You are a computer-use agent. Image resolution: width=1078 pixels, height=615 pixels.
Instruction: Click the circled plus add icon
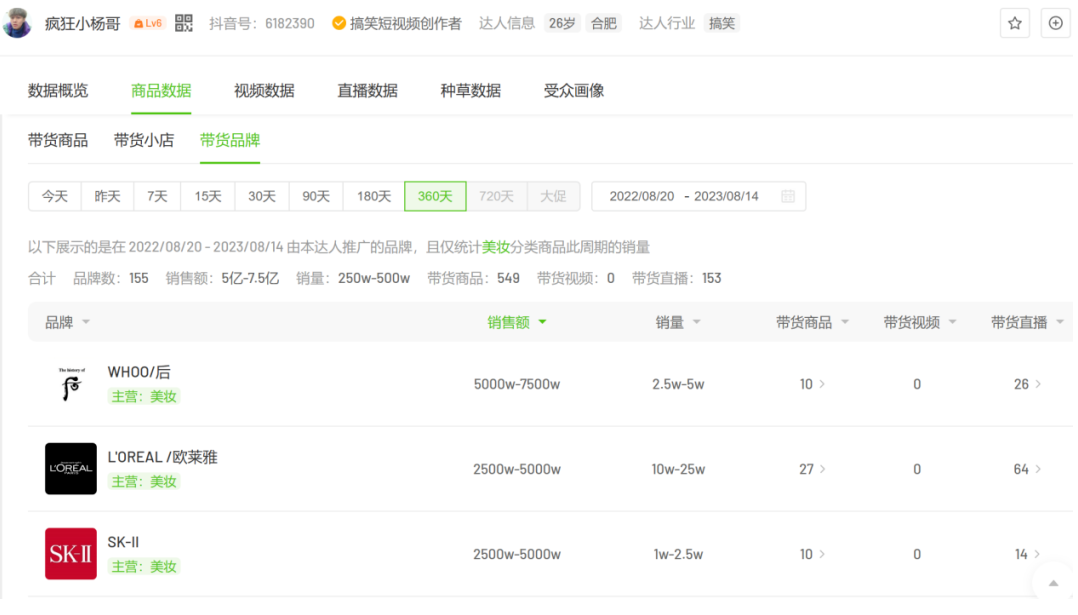coord(1055,23)
